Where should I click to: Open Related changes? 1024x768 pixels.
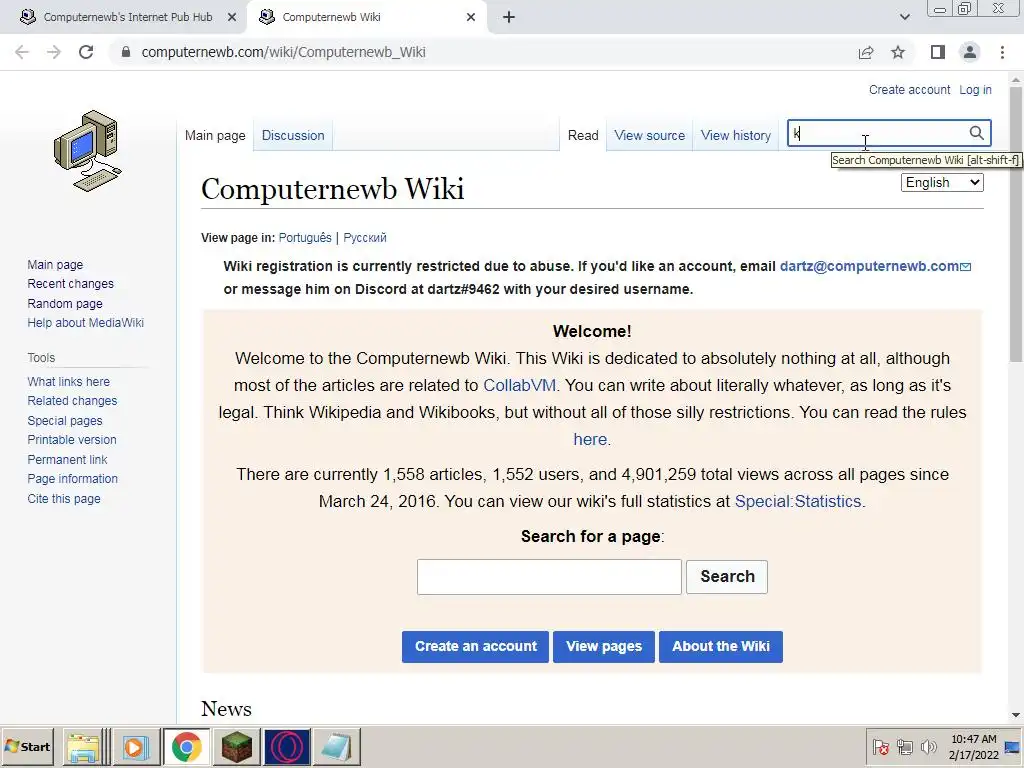[x=72, y=400]
